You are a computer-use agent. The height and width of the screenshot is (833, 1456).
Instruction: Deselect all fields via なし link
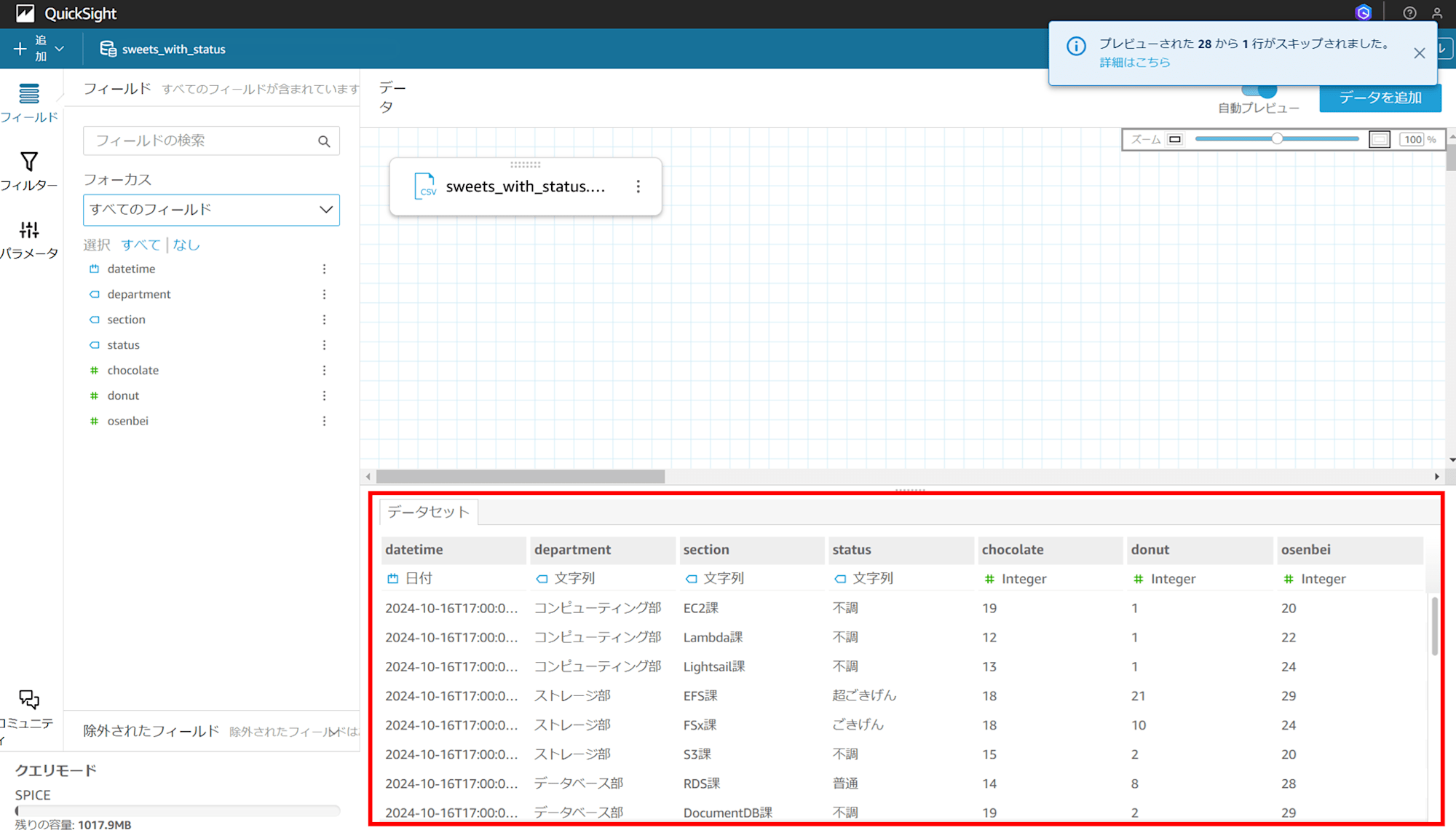pyautogui.click(x=186, y=245)
